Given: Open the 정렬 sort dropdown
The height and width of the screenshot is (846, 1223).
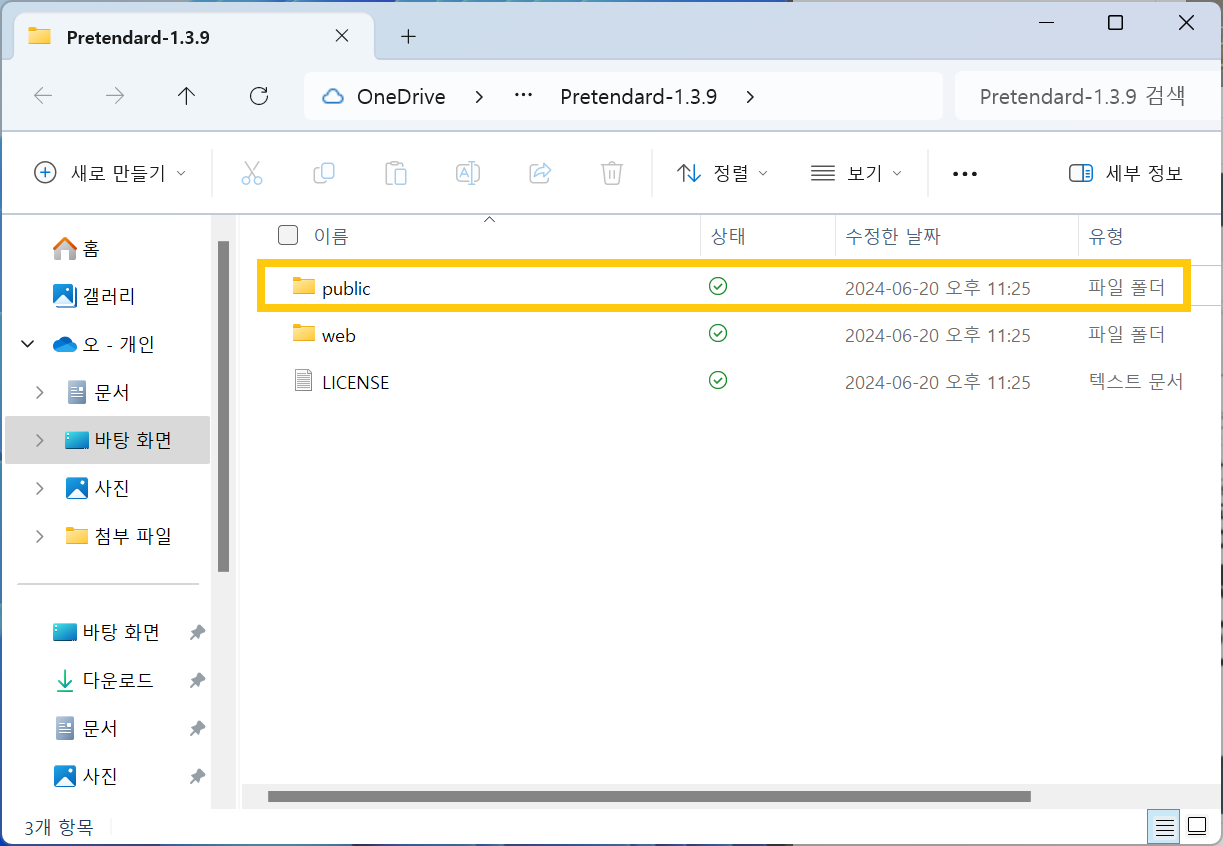Looking at the screenshot, I should 722,173.
